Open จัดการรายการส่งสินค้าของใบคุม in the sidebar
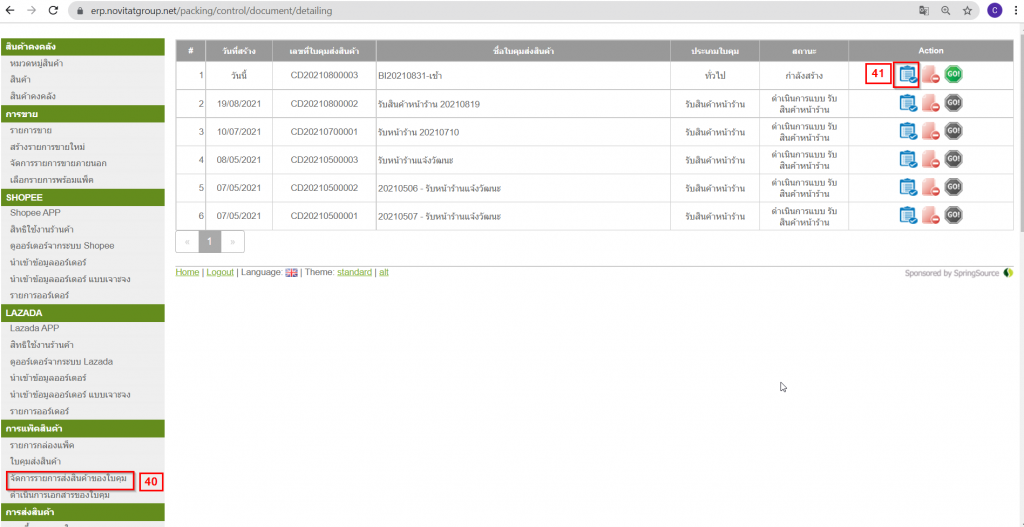 (x=69, y=479)
